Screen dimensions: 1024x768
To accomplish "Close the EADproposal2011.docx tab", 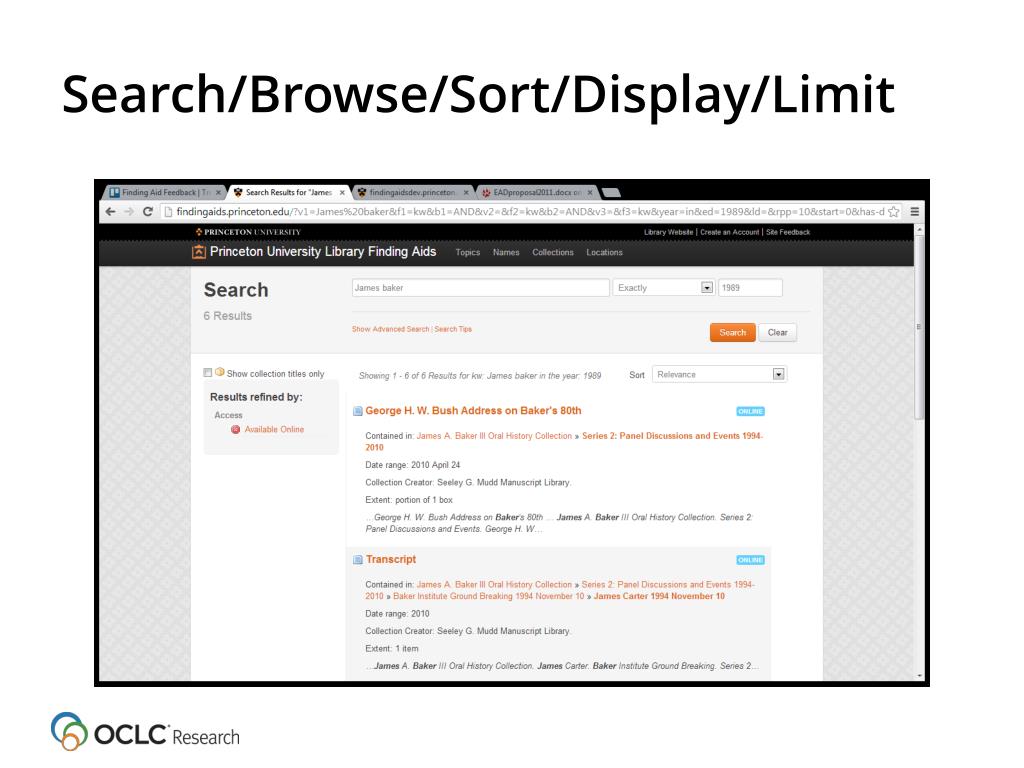I will pyautogui.click(x=590, y=193).
